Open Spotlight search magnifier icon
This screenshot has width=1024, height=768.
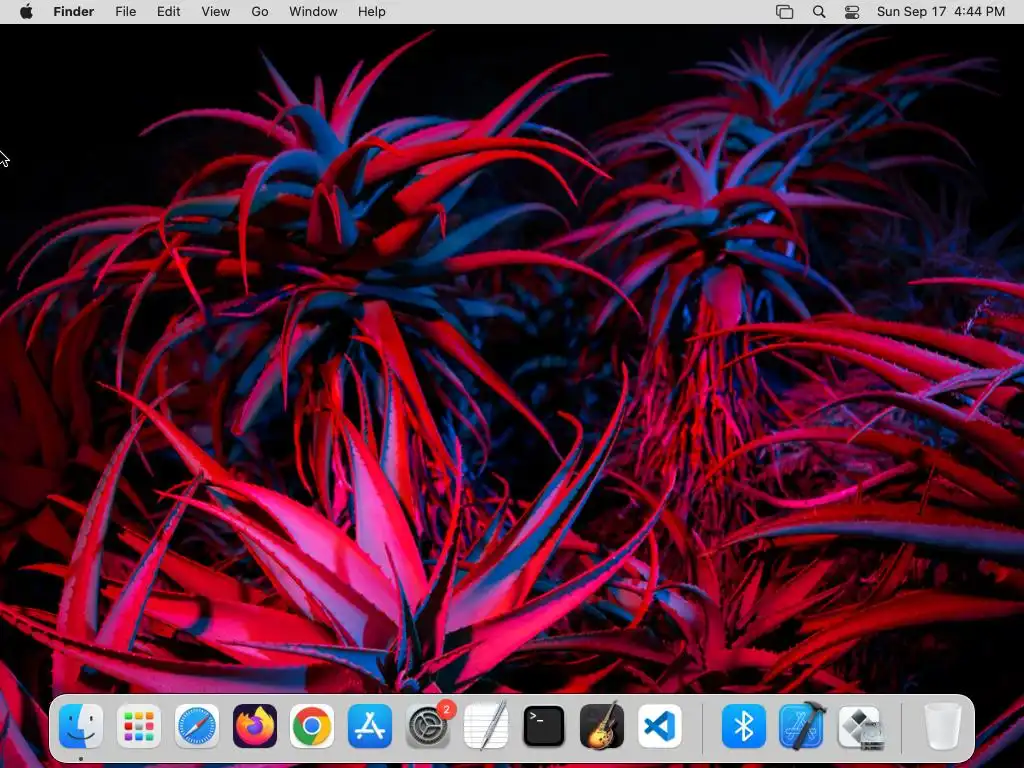(x=819, y=12)
